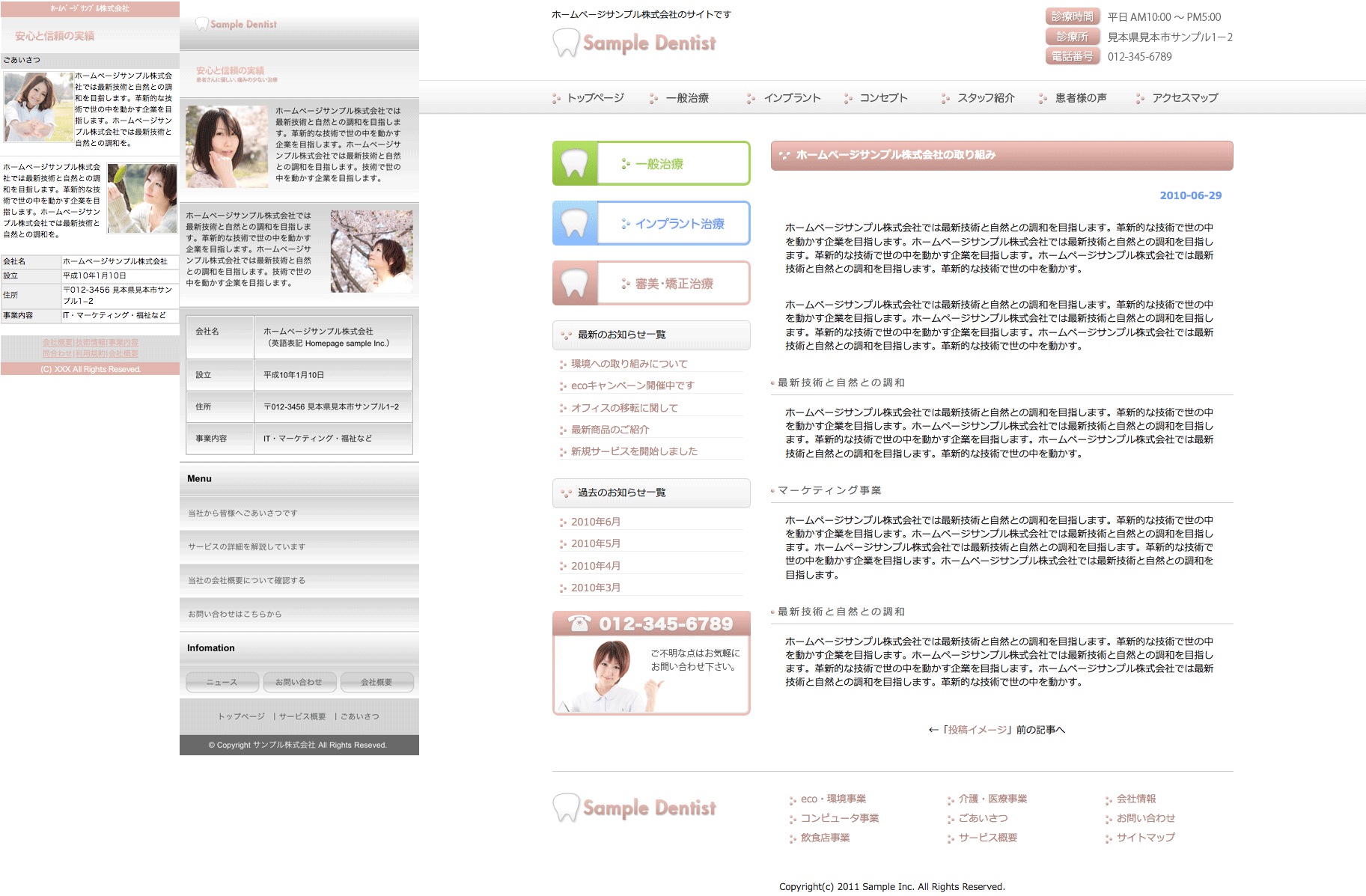Select お問い合わせはこちらから in mobile Menu
Viewport: 1366px width, 896px height.
(x=235, y=614)
